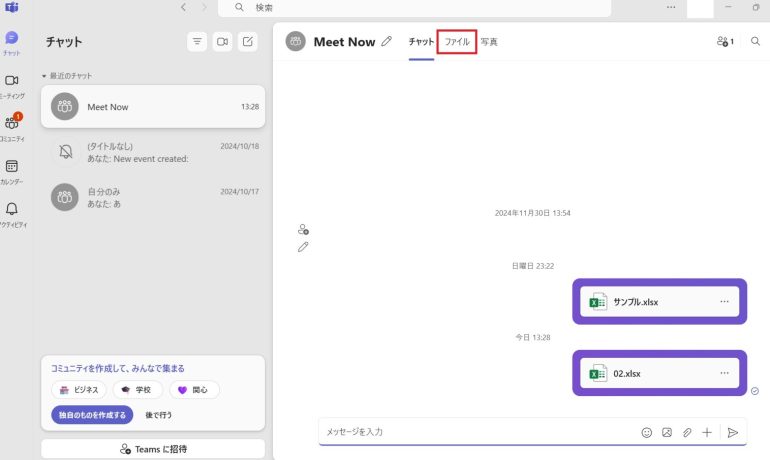Compose a new chat message icon

248,42
